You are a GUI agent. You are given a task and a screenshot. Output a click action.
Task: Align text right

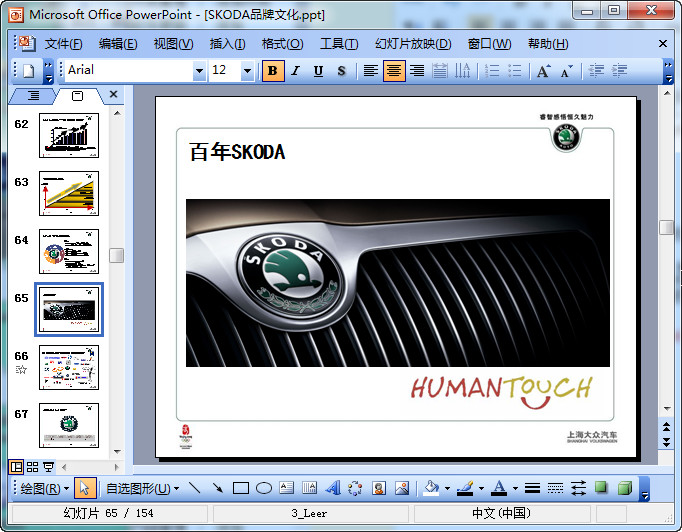point(417,71)
